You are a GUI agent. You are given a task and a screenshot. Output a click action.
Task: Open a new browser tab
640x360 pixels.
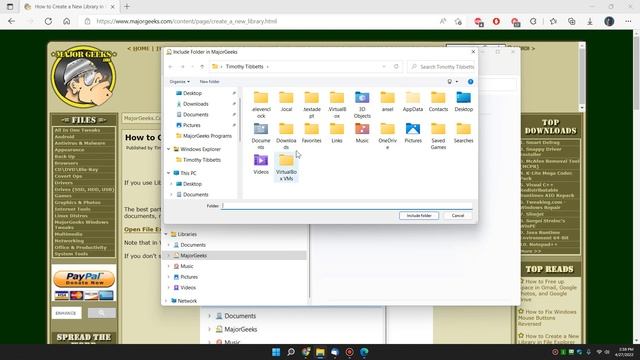pyautogui.click(x=127, y=7)
